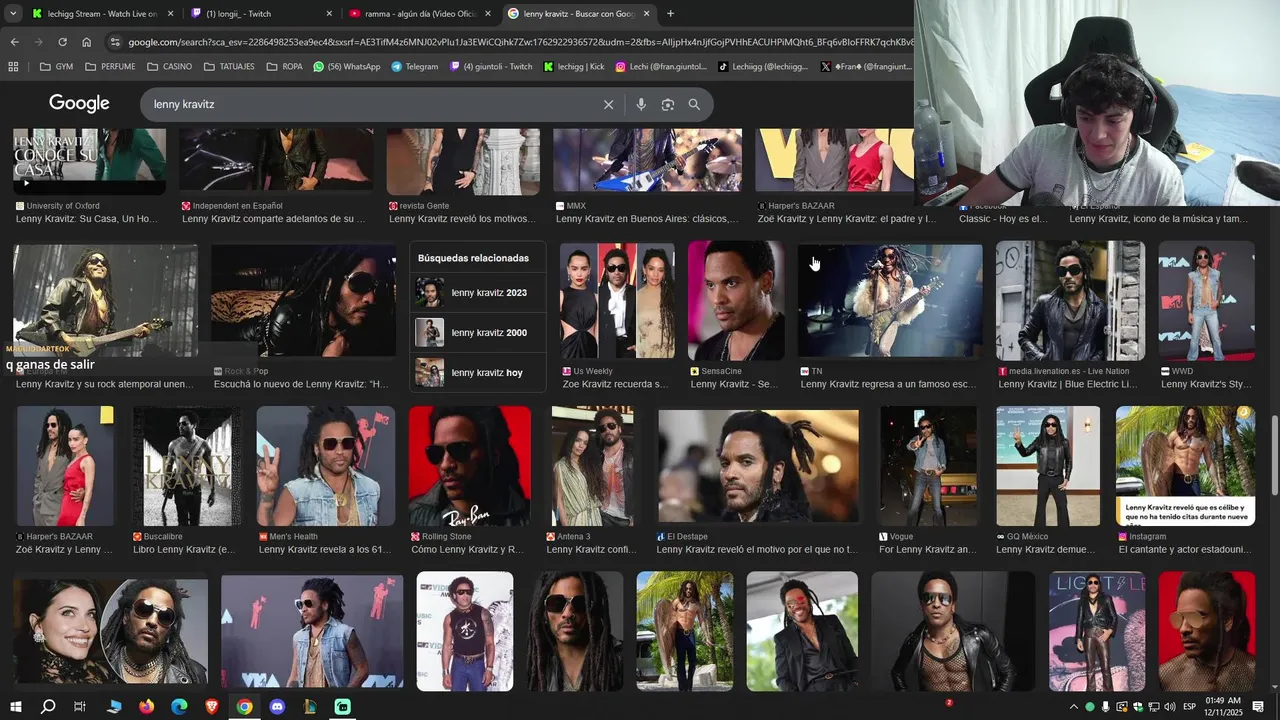Open the Live Nation Blue Electric Light image
This screenshot has height=720, width=1280.
pos(1070,301)
